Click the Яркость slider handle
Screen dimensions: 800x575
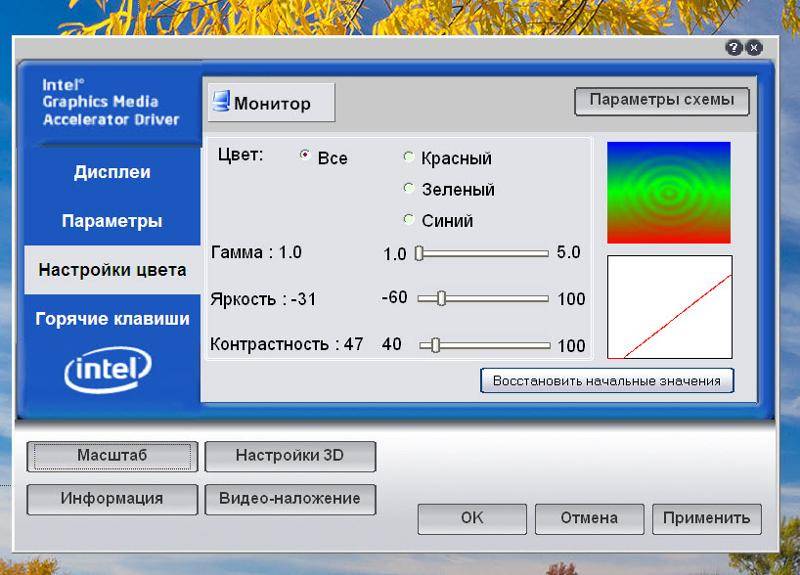coord(441,298)
